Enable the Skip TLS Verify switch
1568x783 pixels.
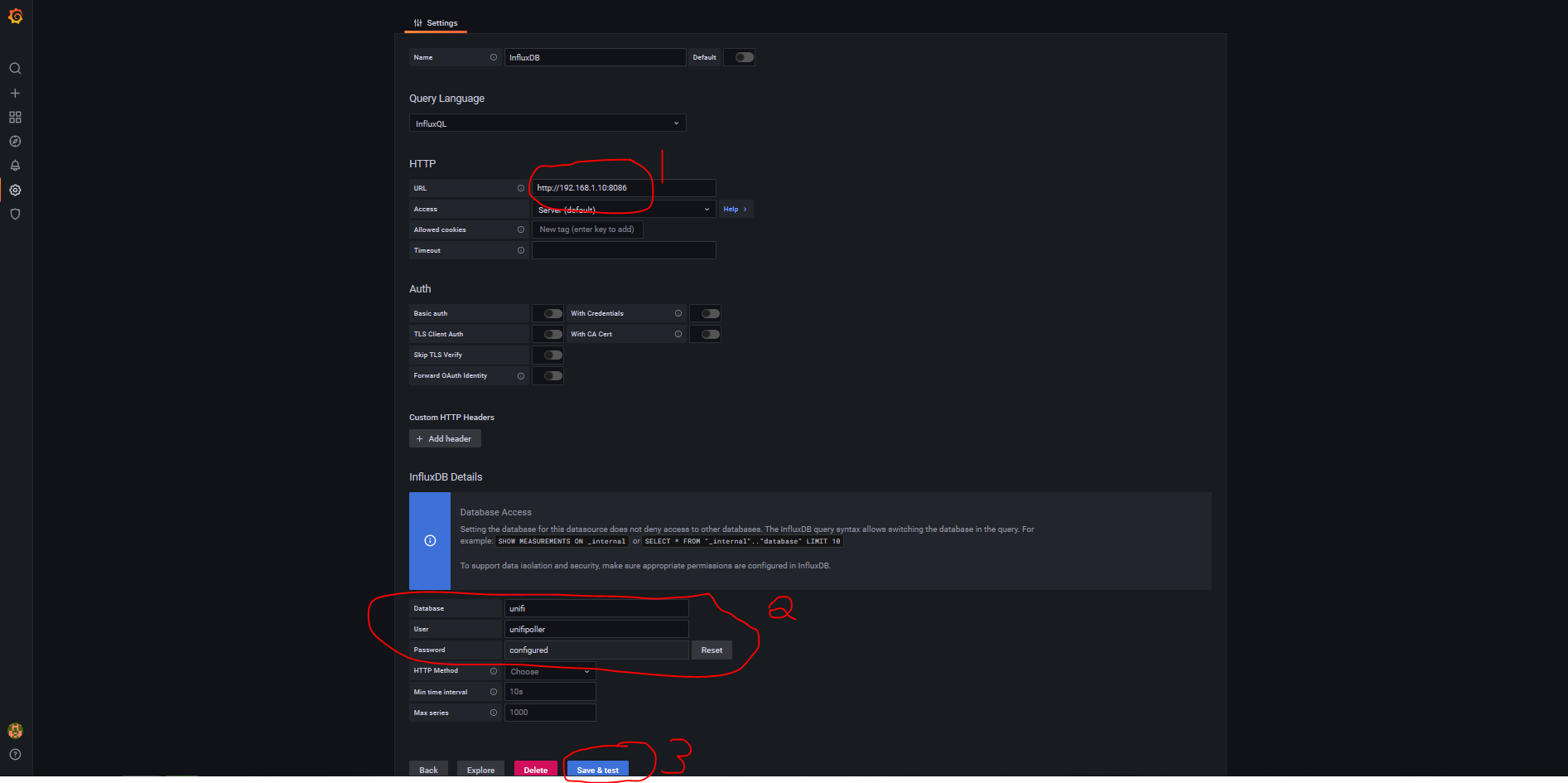pyautogui.click(x=552, y=355)
